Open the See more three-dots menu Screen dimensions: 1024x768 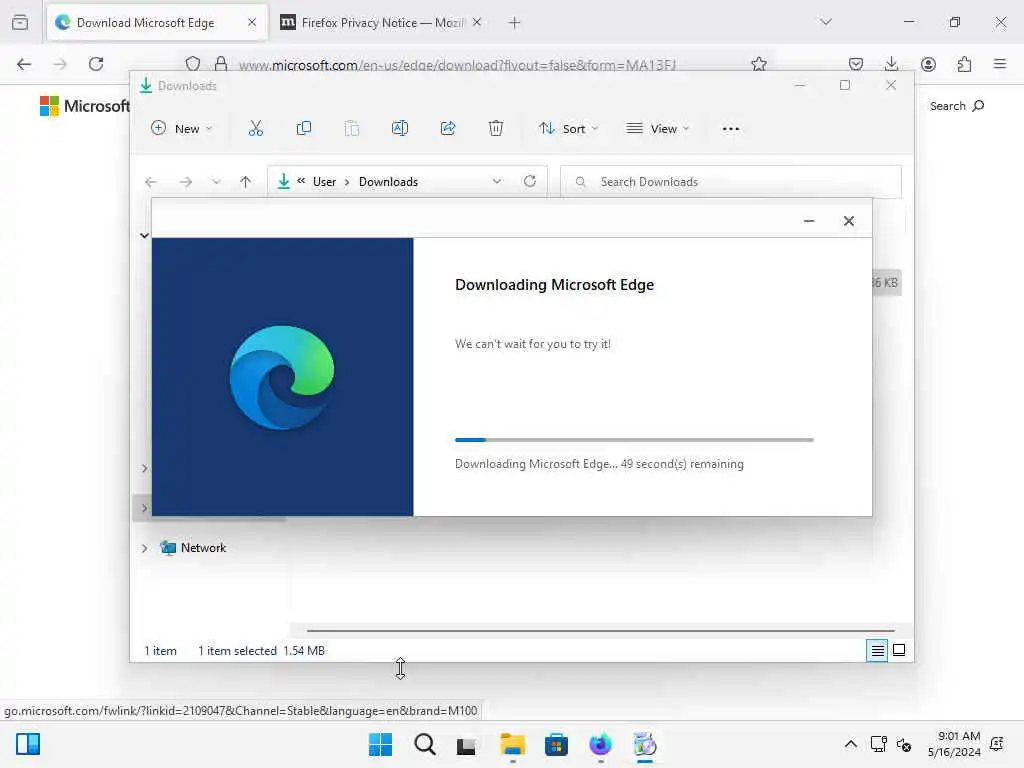tap(731, 129)
